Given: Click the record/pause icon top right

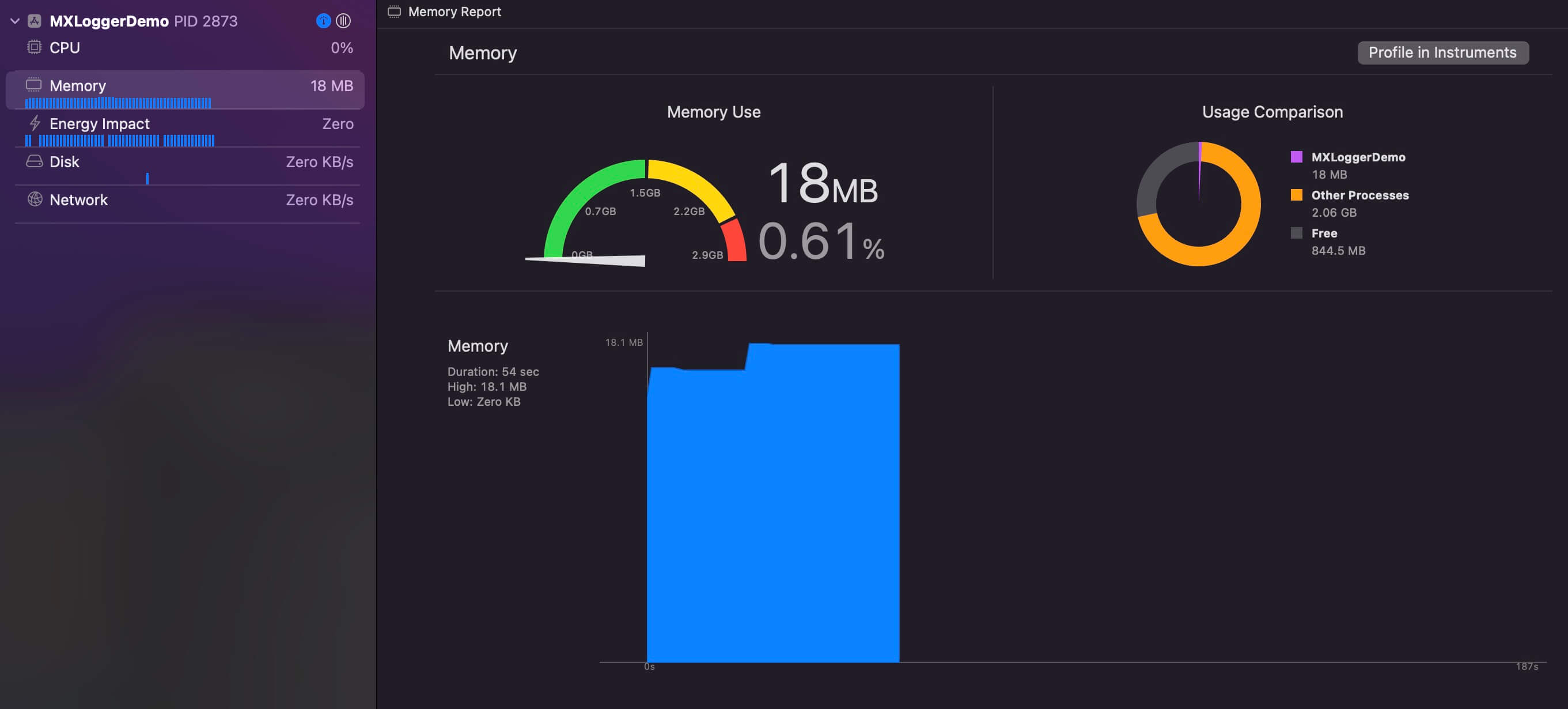Looking at the screenshot, I should 343,19.
